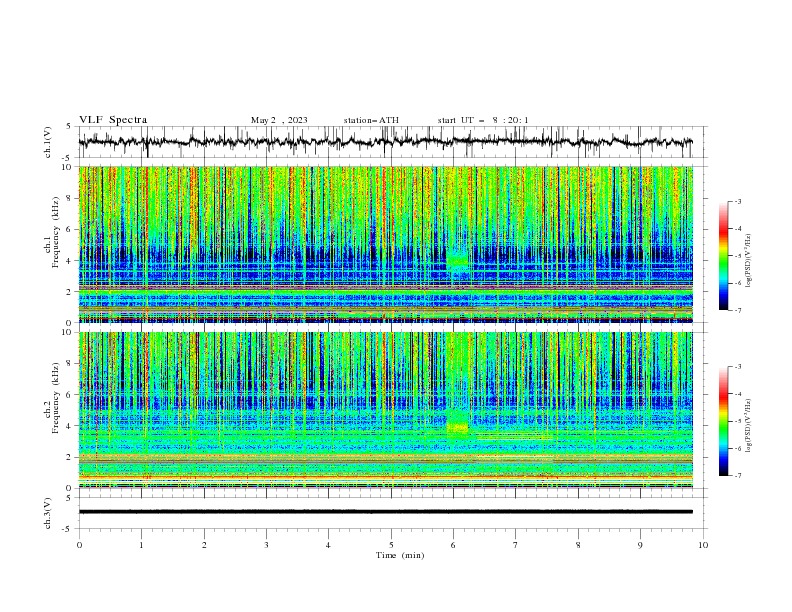
Task: Click the ch.2 spectrogram "10" frequency tick
Action: click(x=68, y=332)
